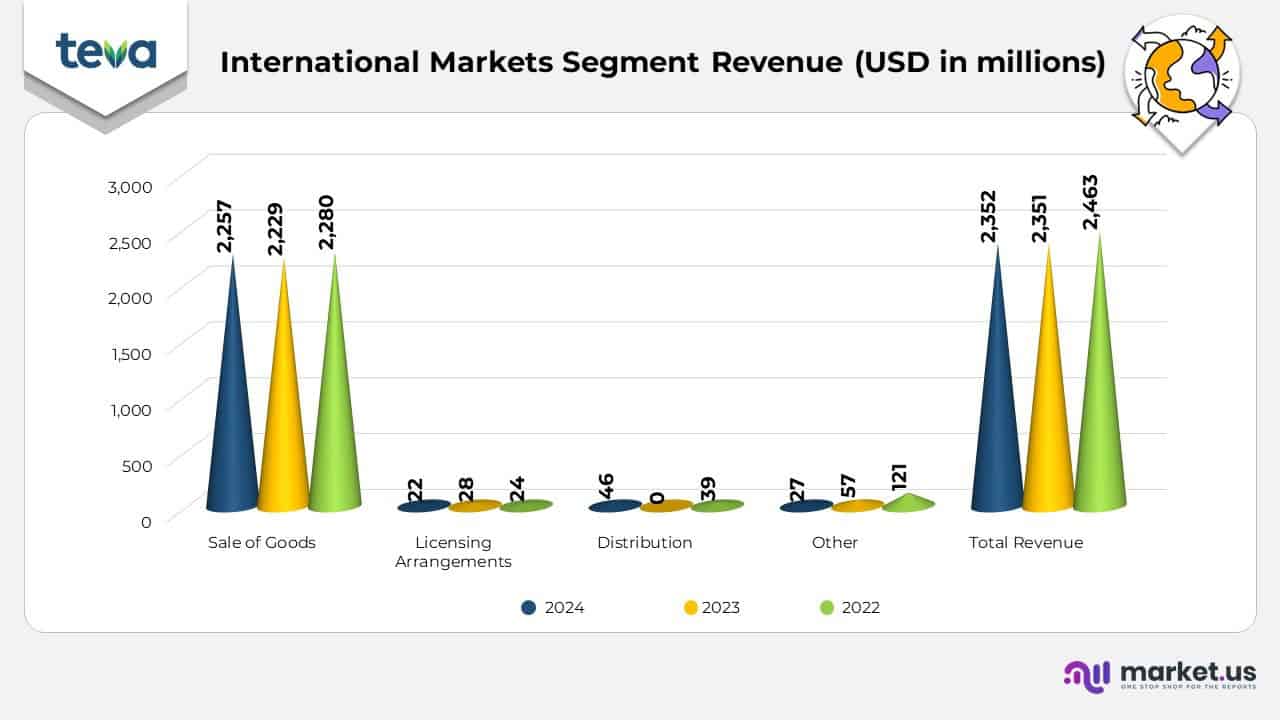Click the chart title text
Viewport: 1280px width, 720px height.
pyautogui.click(x=662, y=62)
